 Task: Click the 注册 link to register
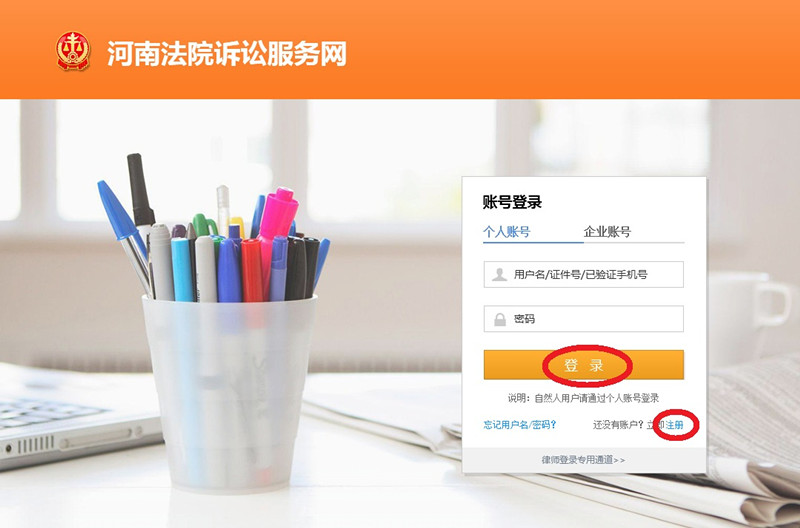coord(674,424)
